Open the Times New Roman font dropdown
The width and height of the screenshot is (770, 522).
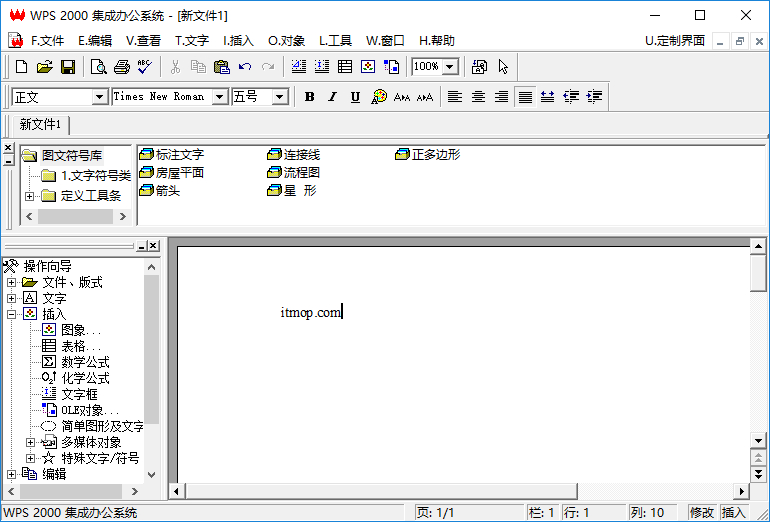click(x=220, y=97)
